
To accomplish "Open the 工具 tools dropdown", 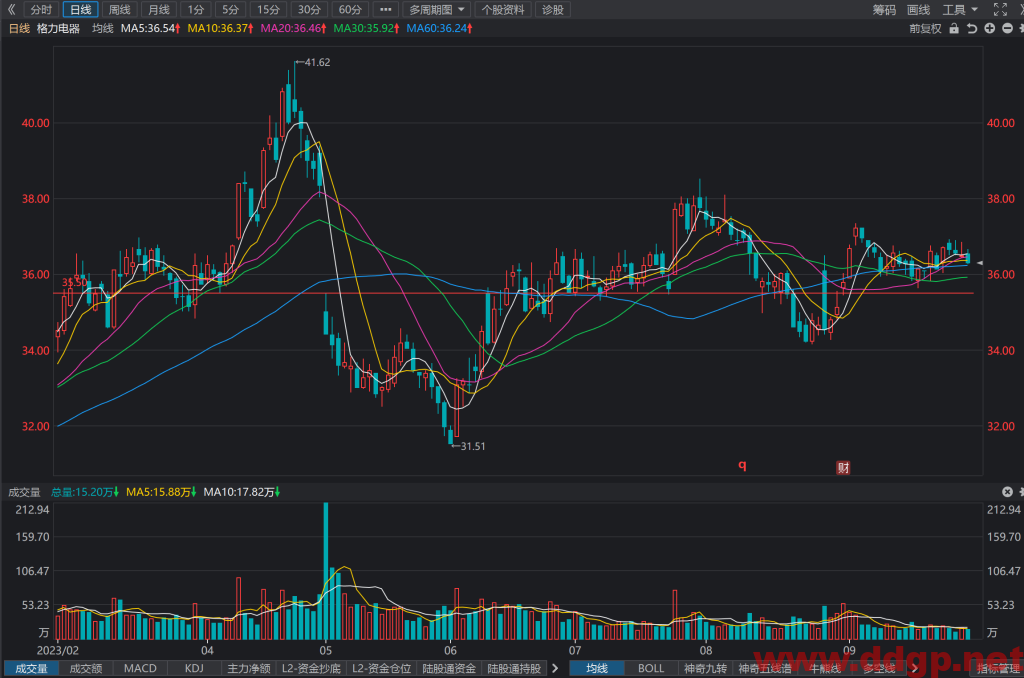I will tap(960, 10).
